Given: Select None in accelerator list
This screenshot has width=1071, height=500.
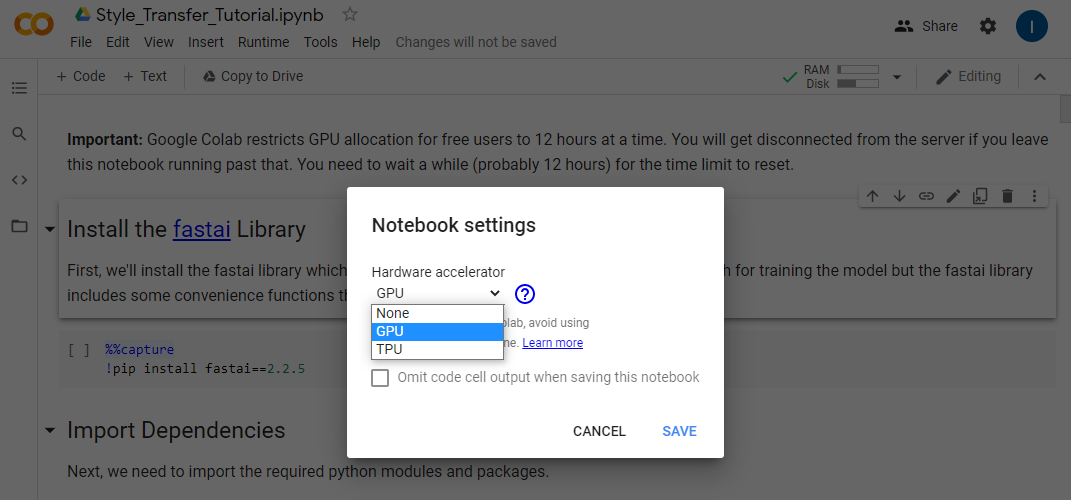Looking at the screenshot, I should 437,313.
